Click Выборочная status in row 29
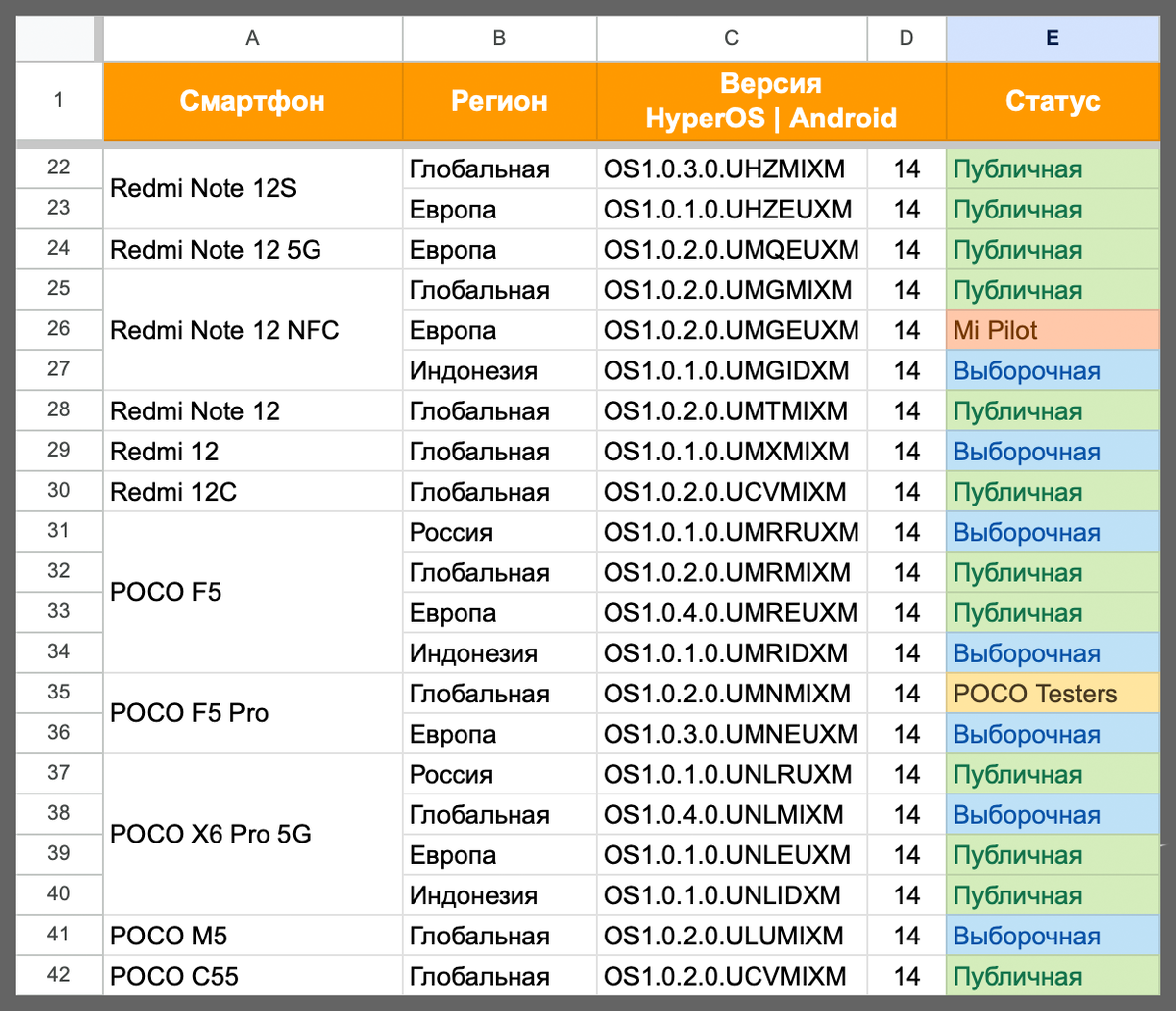This screenshot has height=1011, width=1176. pyautogui.click(x=1053, y=452)
